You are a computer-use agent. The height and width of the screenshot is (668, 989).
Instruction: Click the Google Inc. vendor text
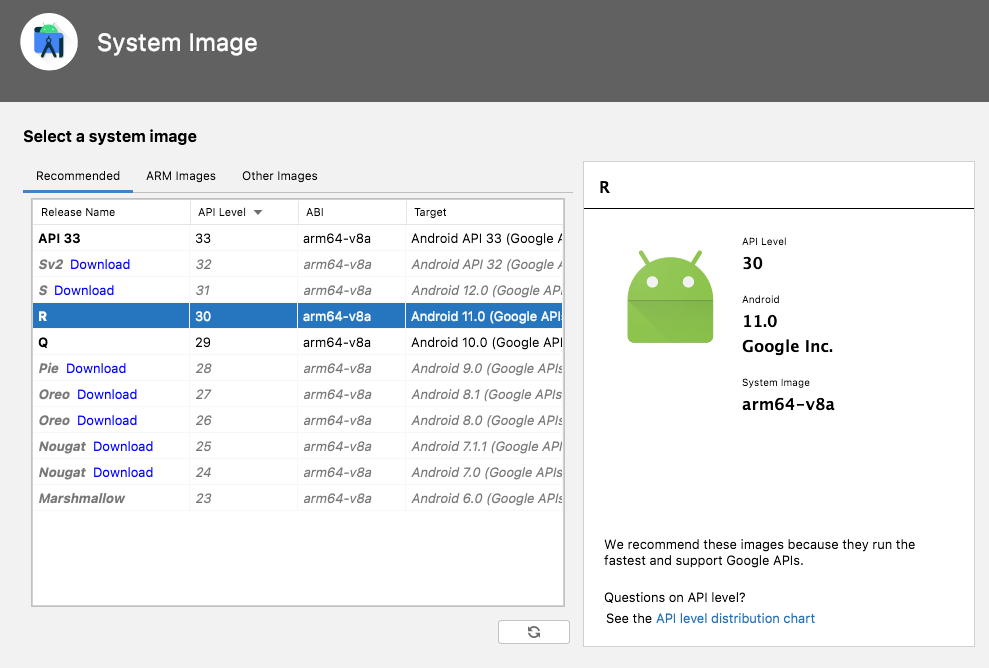coord(787,346)
